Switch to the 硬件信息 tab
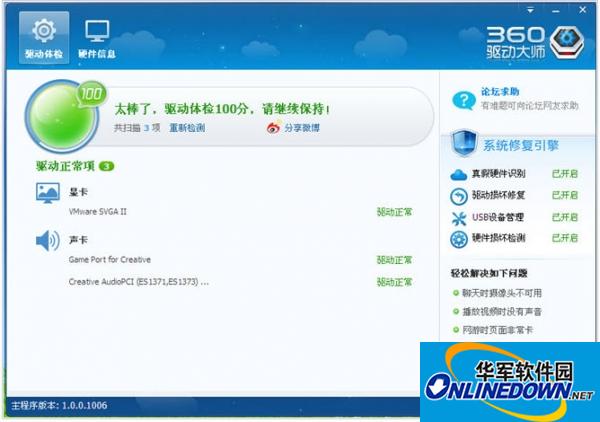 pyautogui.click(x=97, y=39)
